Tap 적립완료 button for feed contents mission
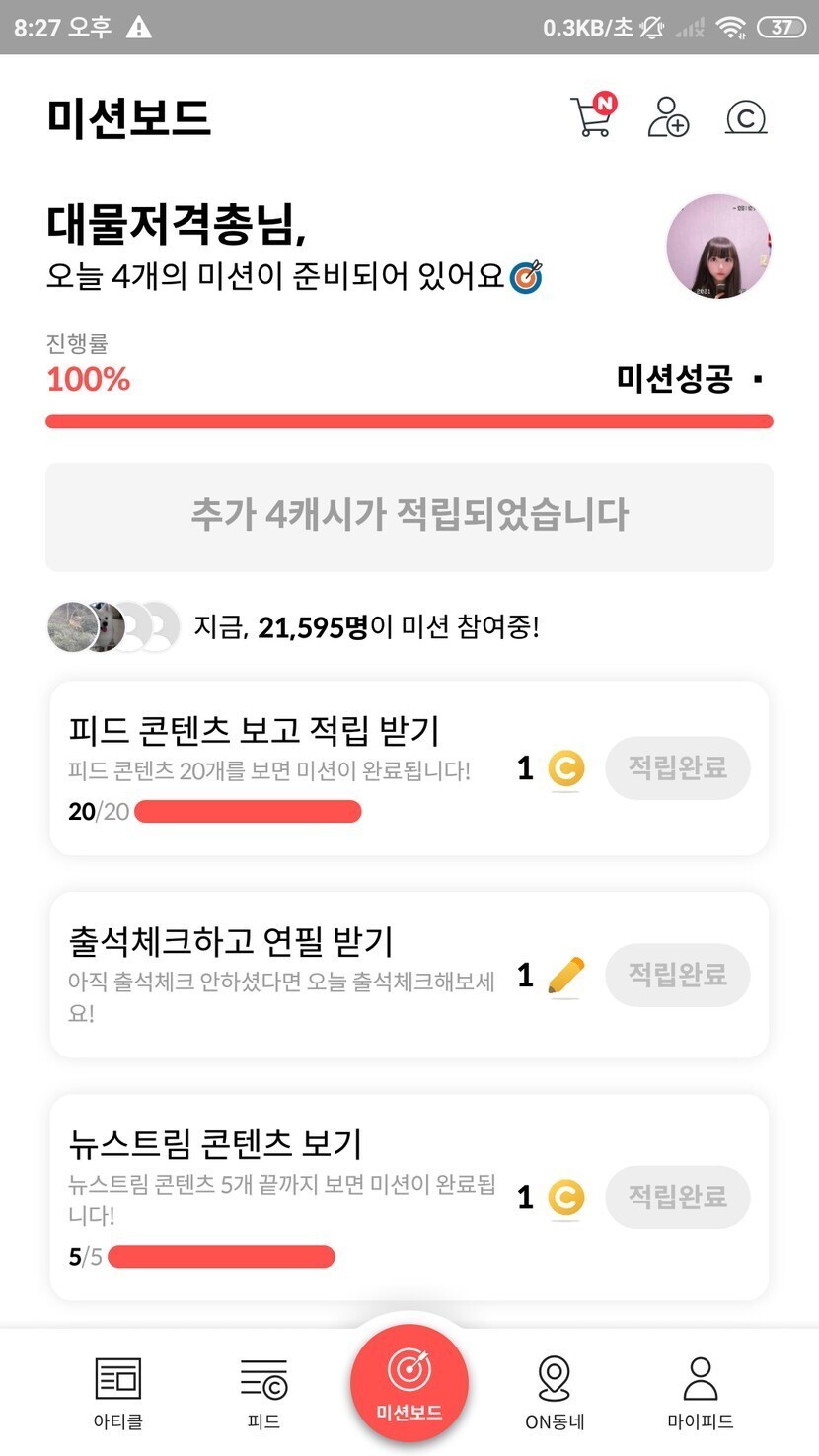This screenshot has height=1456, width=819. click(x=678, y=767)
